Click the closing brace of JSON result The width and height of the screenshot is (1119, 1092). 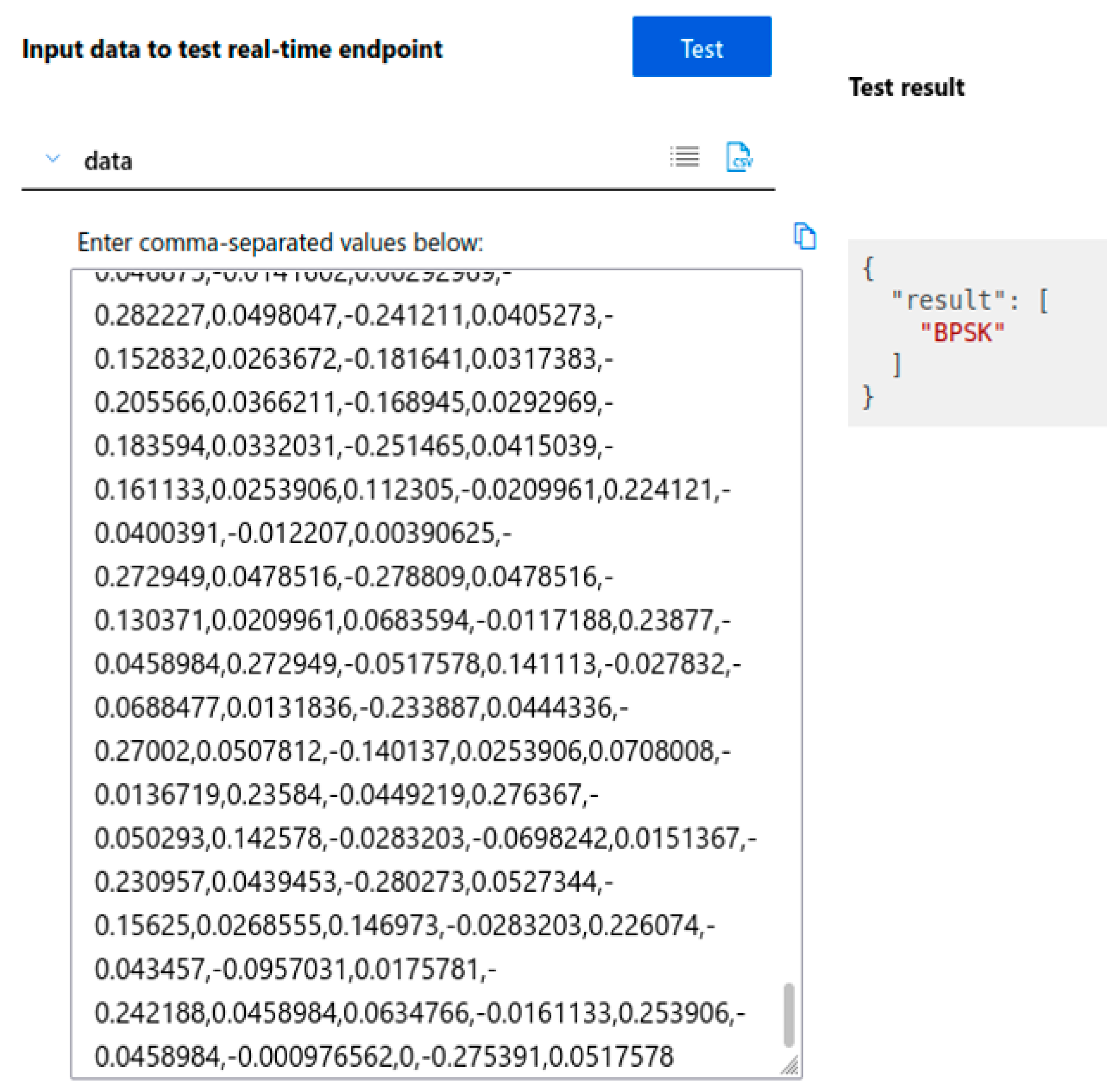[x=868, y=397]
